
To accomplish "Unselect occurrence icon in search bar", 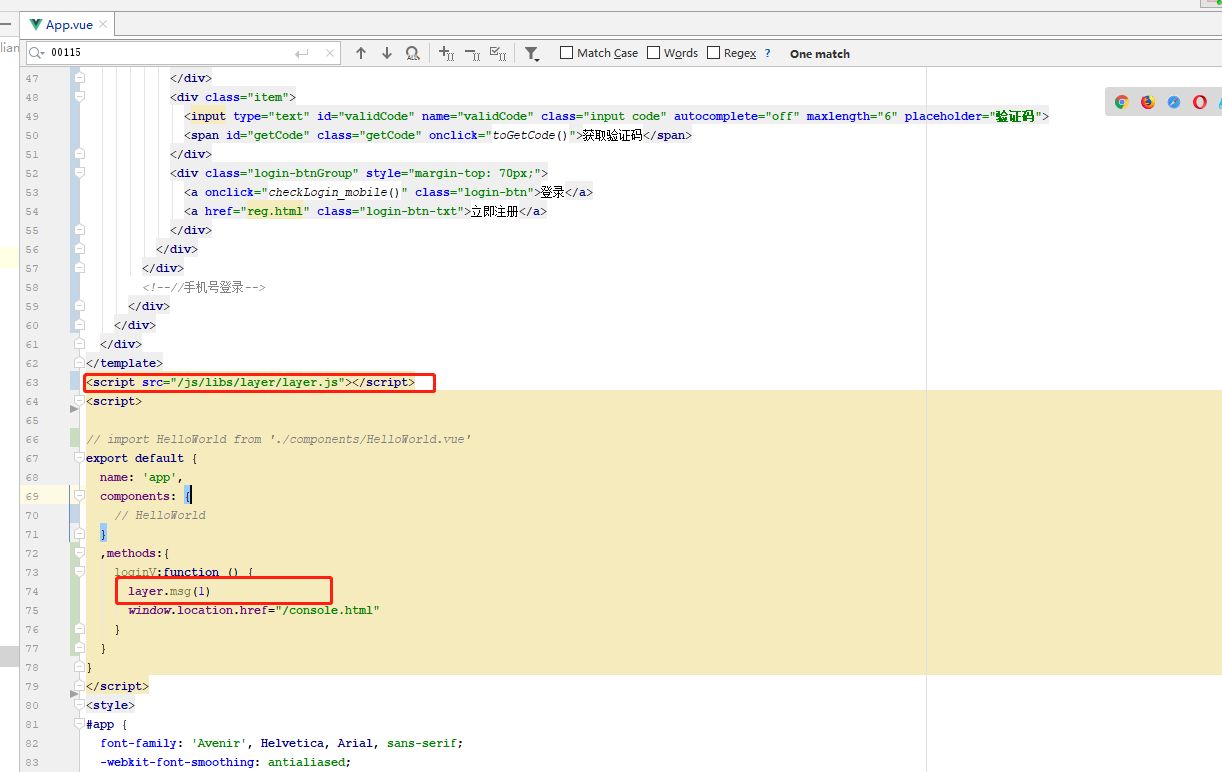I will (473, 53).
